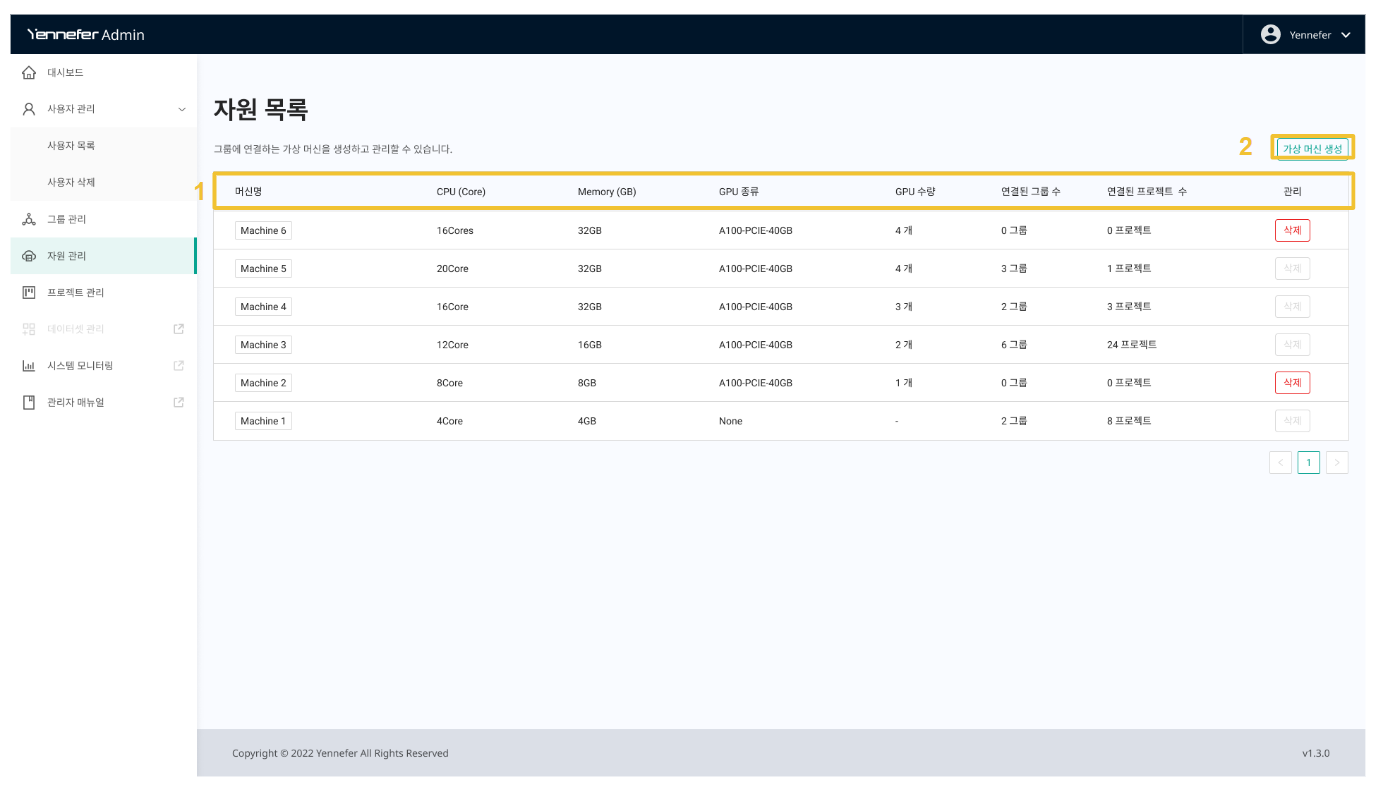Collapse the 사용자 관리 submenu chevron

(181, 109)
